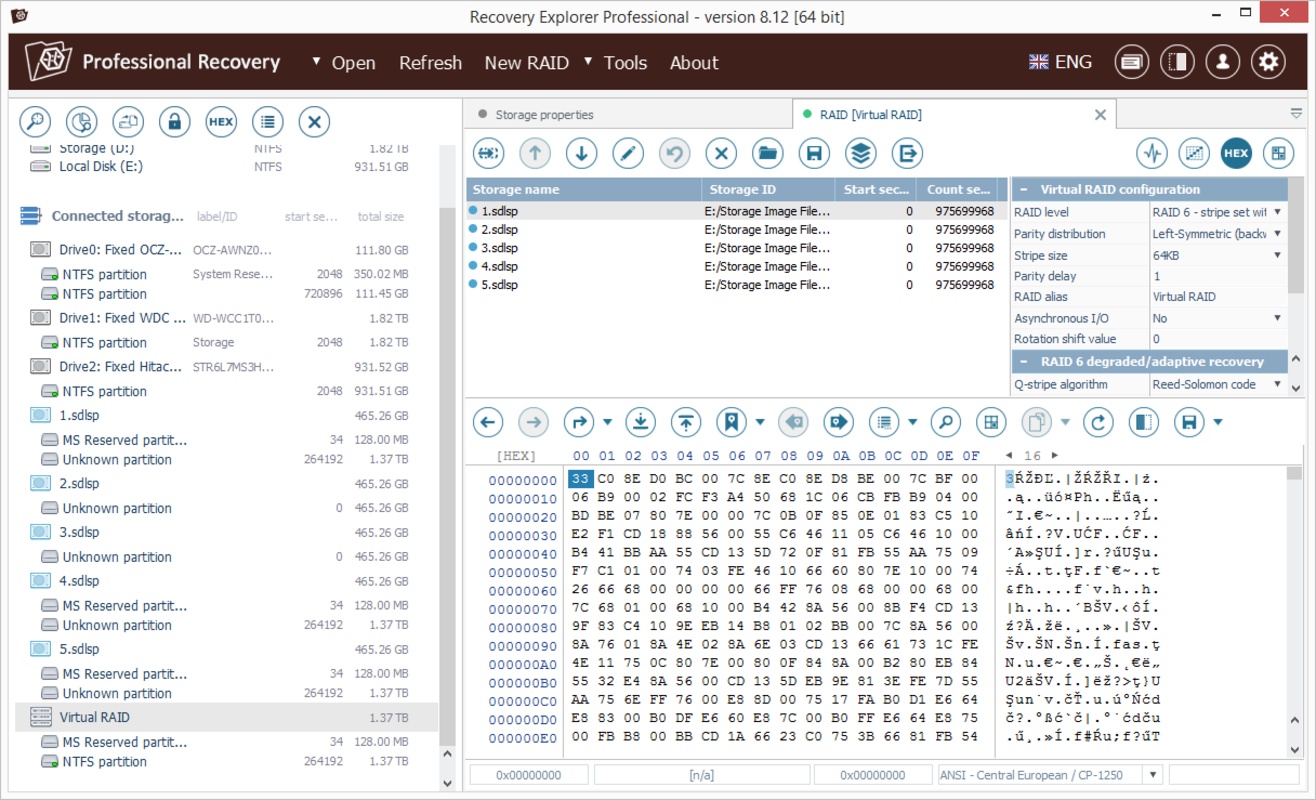Expand the Stripe size dropdown
1316x800 pixels.
point(1277,255)
